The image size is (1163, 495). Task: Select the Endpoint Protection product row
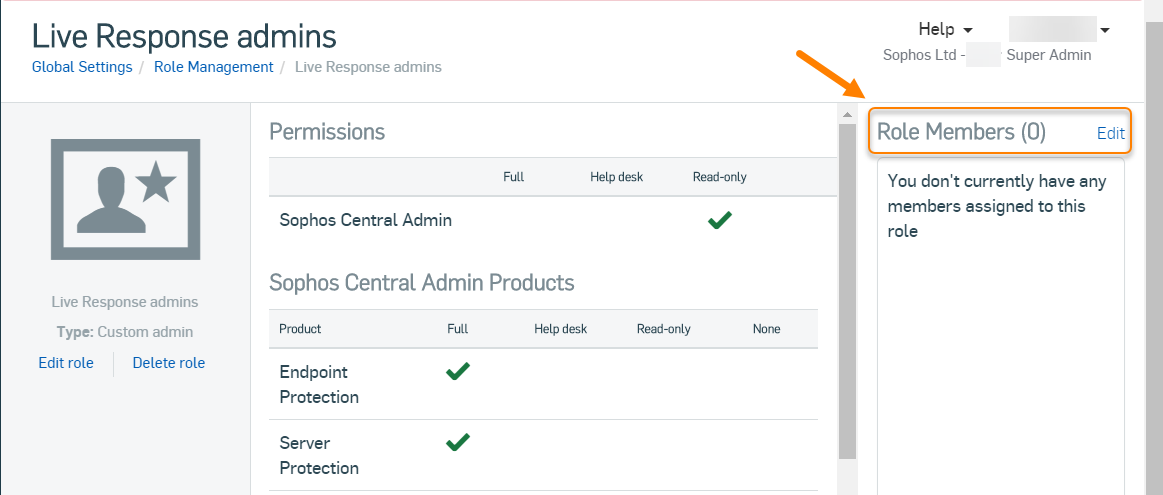[x=319, y=384]
